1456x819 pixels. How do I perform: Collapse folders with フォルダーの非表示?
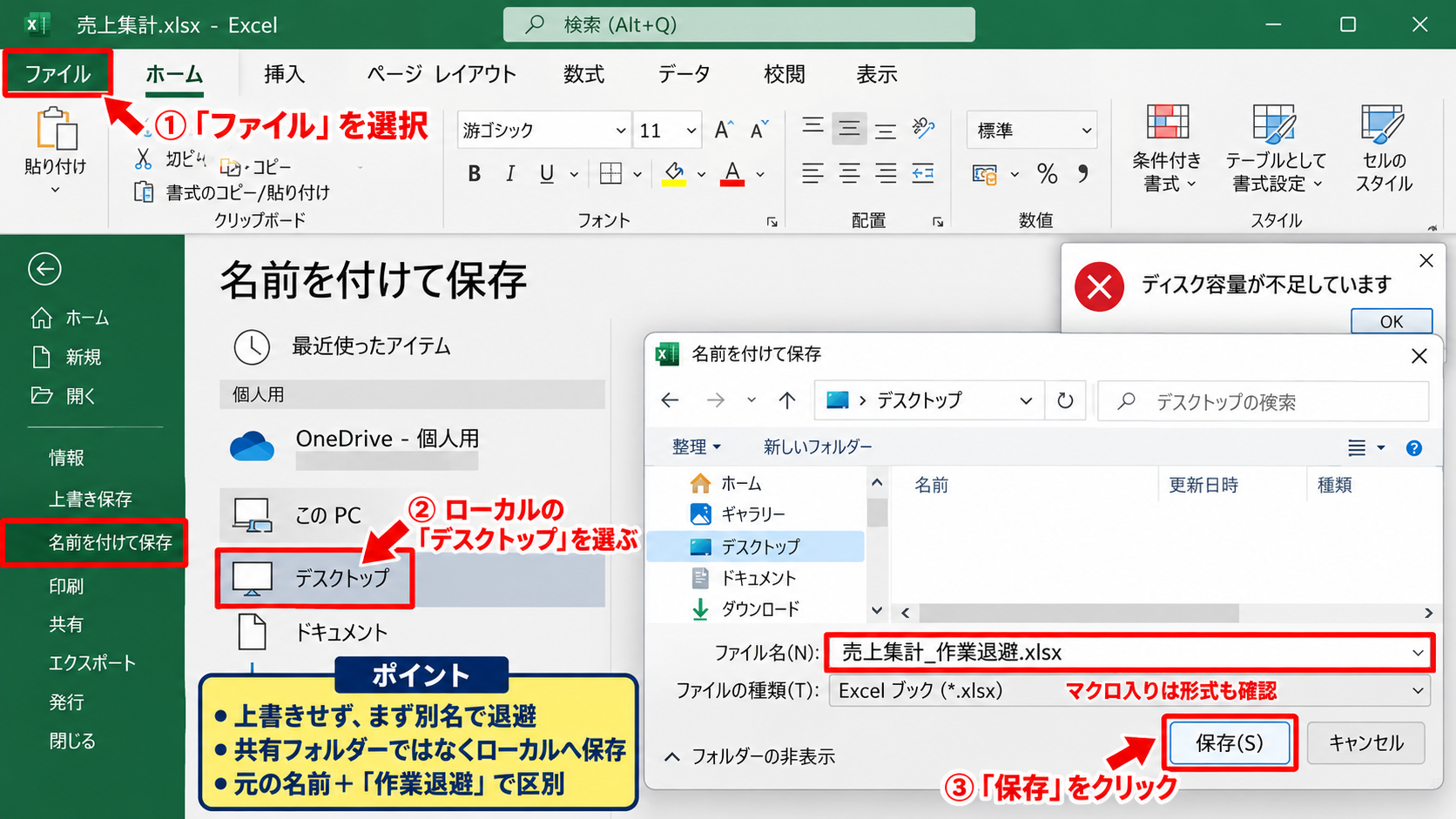[750, 756]
